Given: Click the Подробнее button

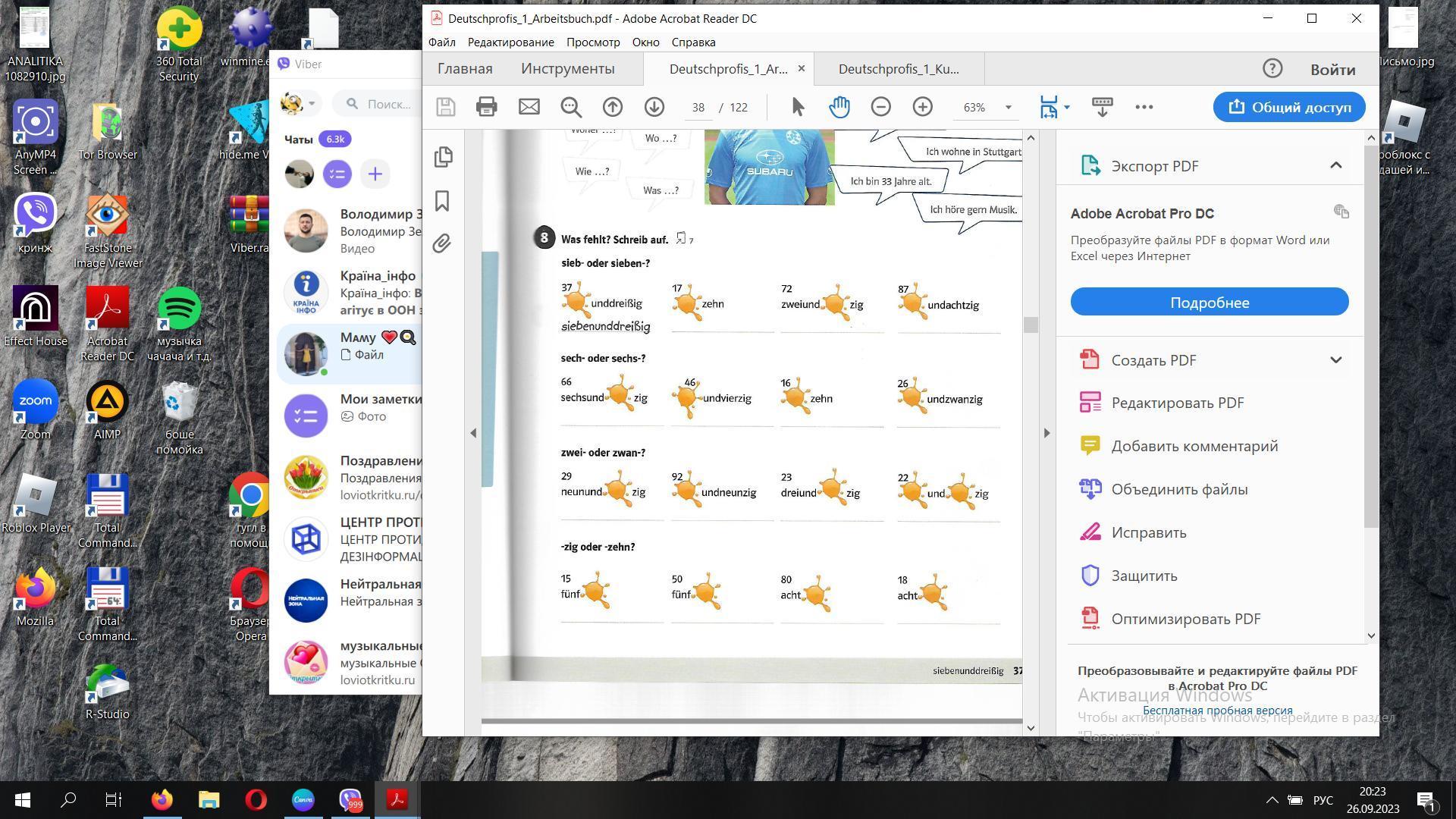Looking at the screenshot, I should pos(1209,303).
